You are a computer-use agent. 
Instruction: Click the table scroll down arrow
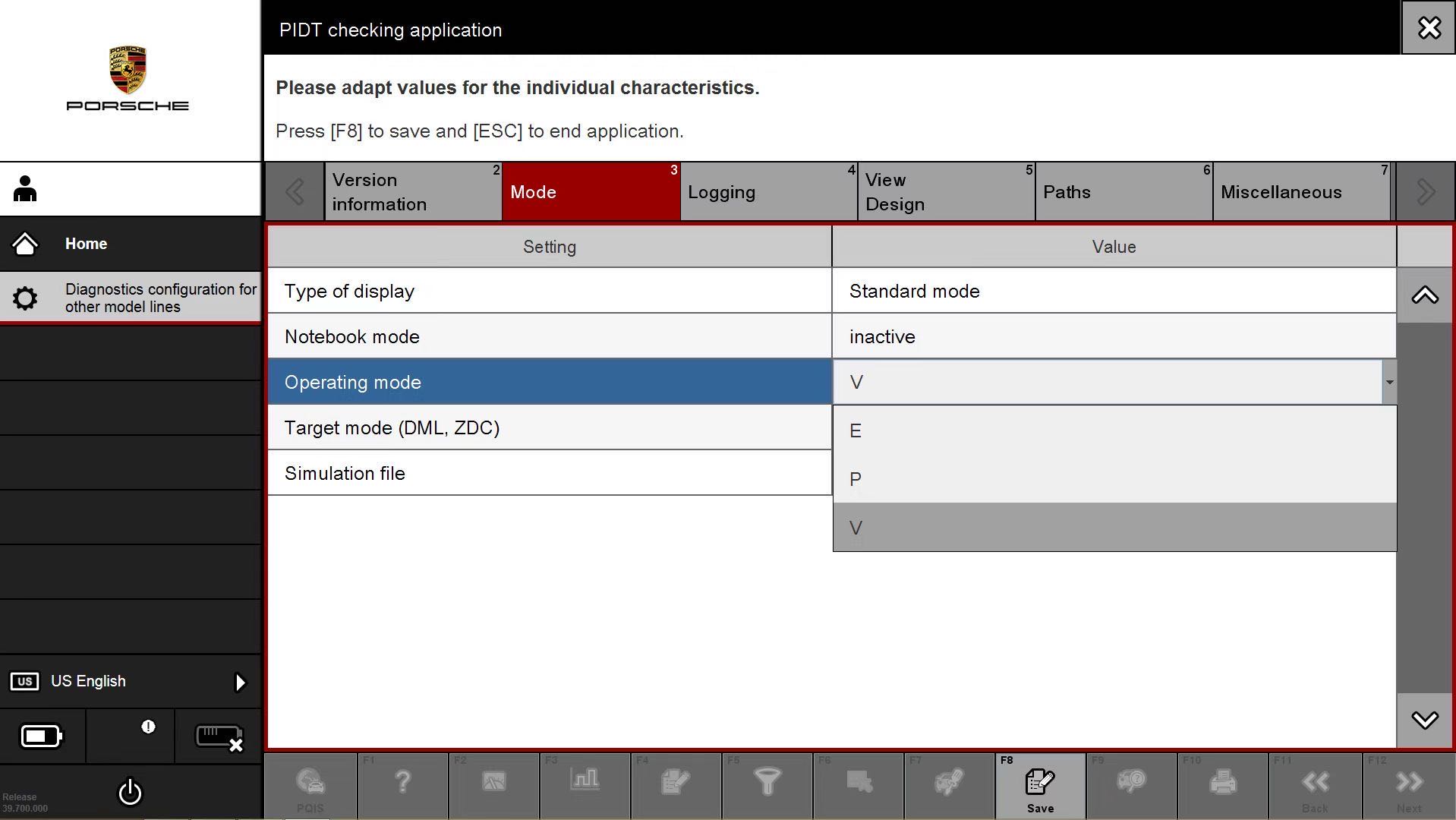(1425, 720)
